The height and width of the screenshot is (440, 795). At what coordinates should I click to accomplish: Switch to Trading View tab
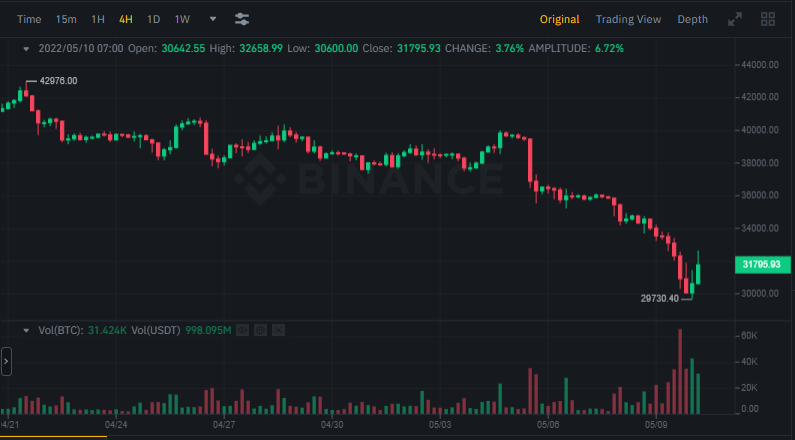tap(628, 19)
